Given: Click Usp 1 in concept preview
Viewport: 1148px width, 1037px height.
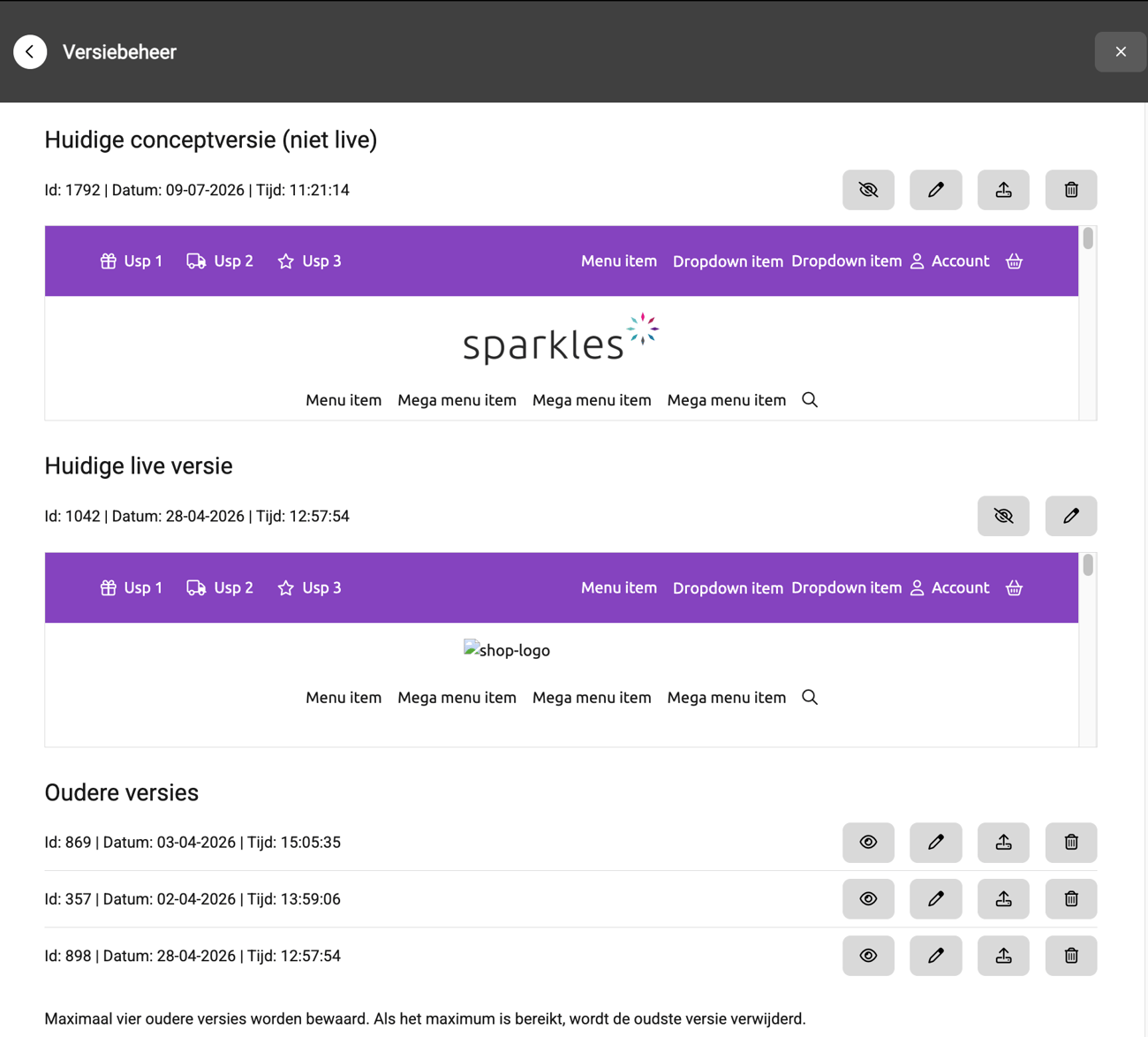Looking at the screenshot, I should (132, 261).
